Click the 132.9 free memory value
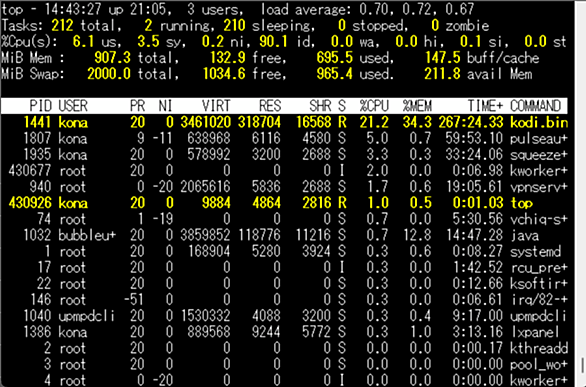Screen dimensions: 586x387 228,58
